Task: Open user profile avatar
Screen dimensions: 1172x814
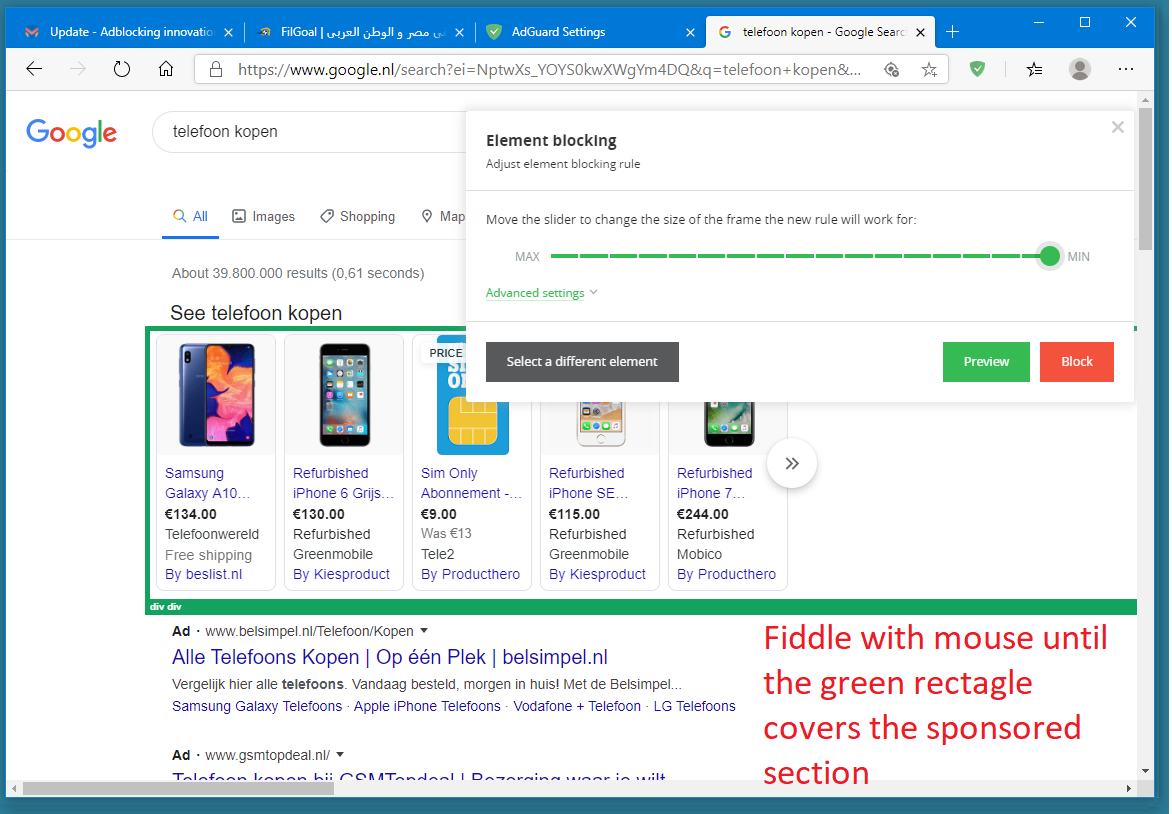Action: click(1079, 70)
